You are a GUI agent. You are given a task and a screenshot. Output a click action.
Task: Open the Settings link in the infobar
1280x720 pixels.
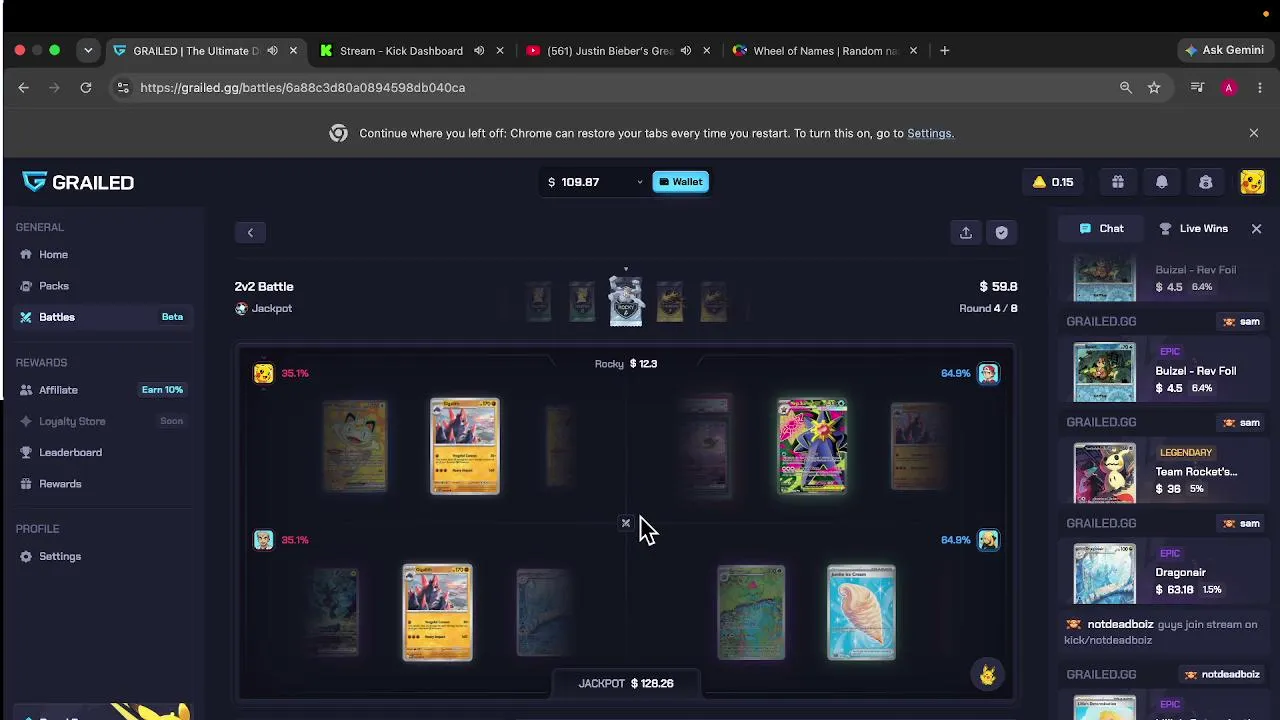pos(929,133)
